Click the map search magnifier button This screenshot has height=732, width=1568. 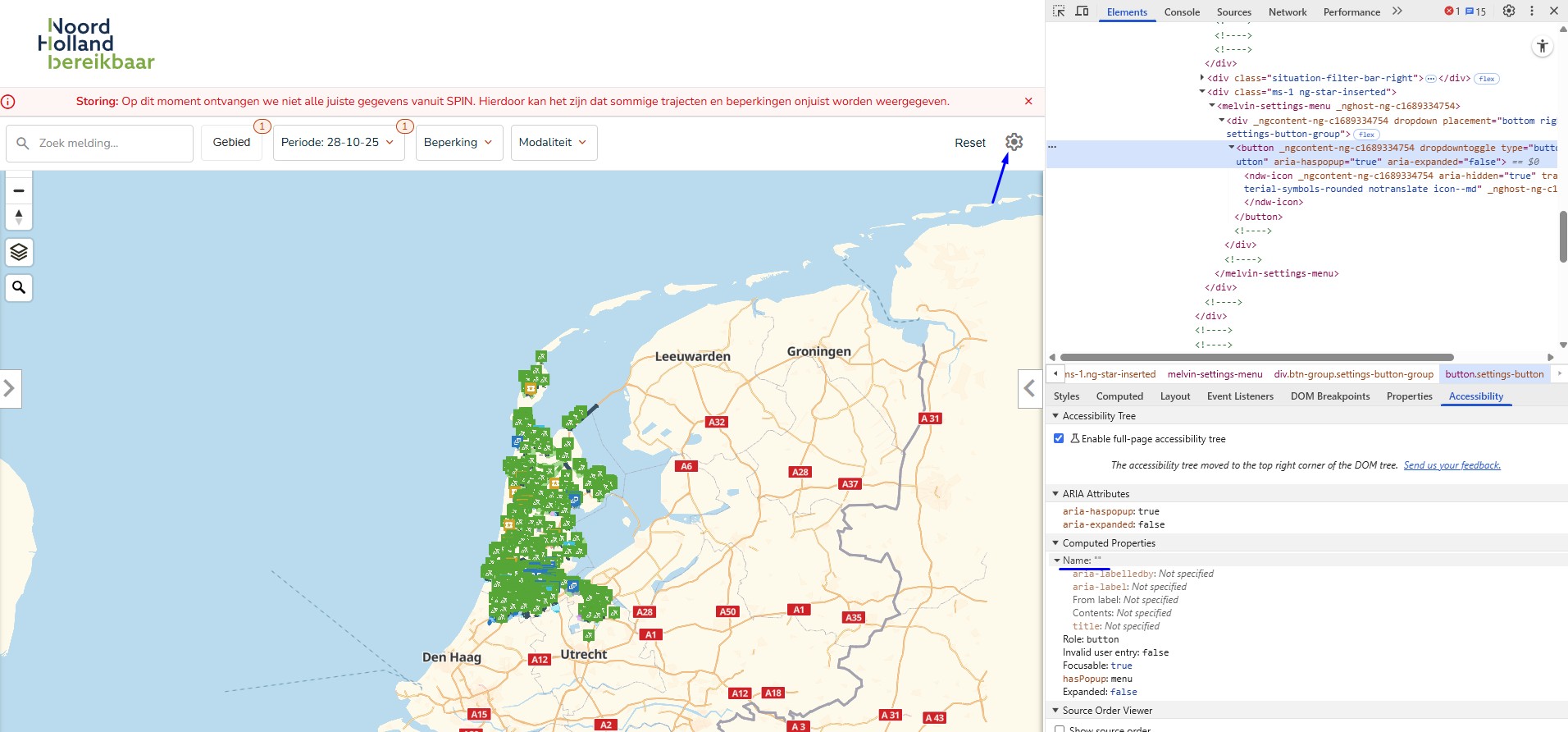tap(19, 288)
